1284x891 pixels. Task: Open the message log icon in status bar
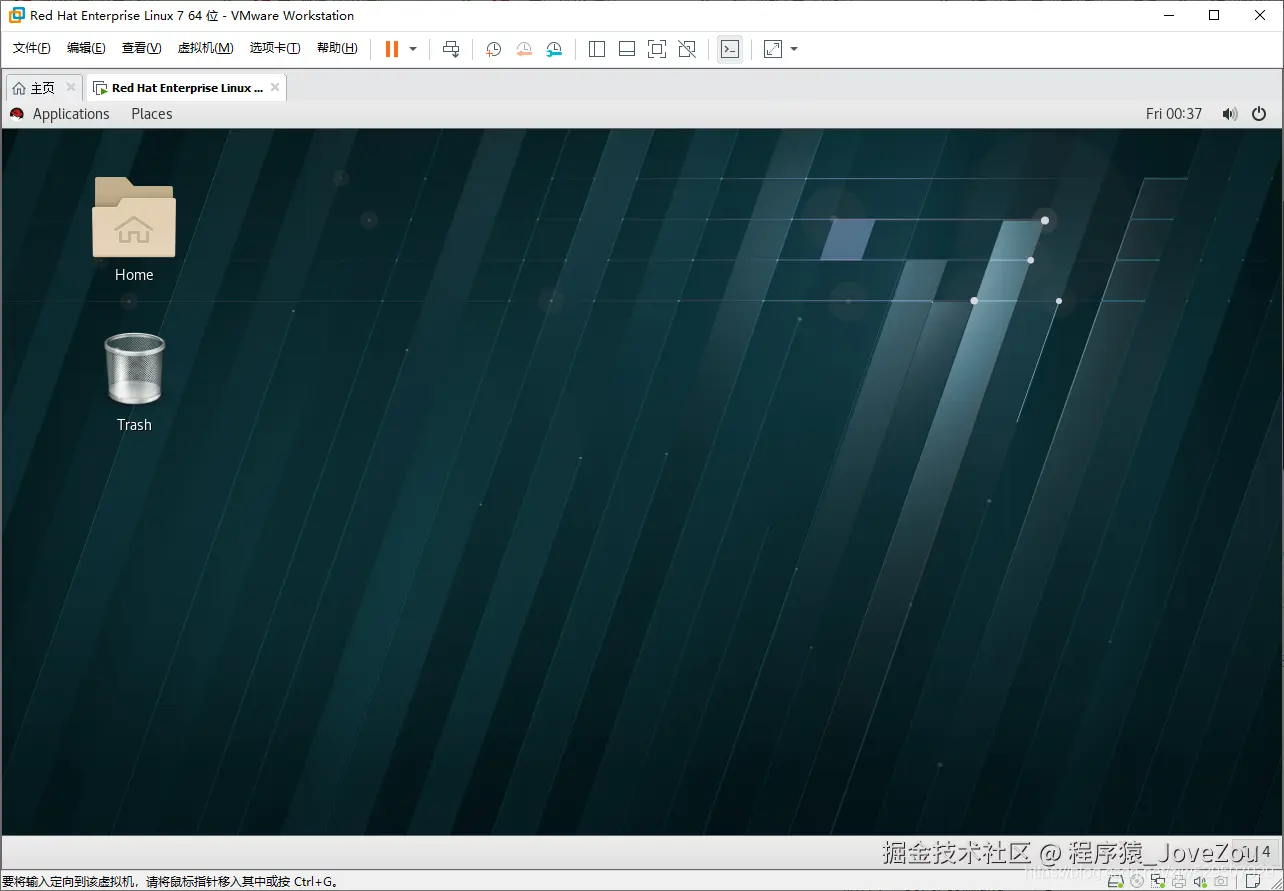1252,881
